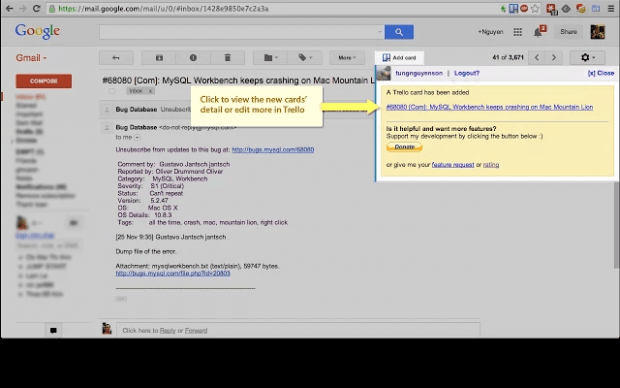Delete email with trash icon
Image resolution: width=620 pixels, height=388 pixels.
[227, 58]
